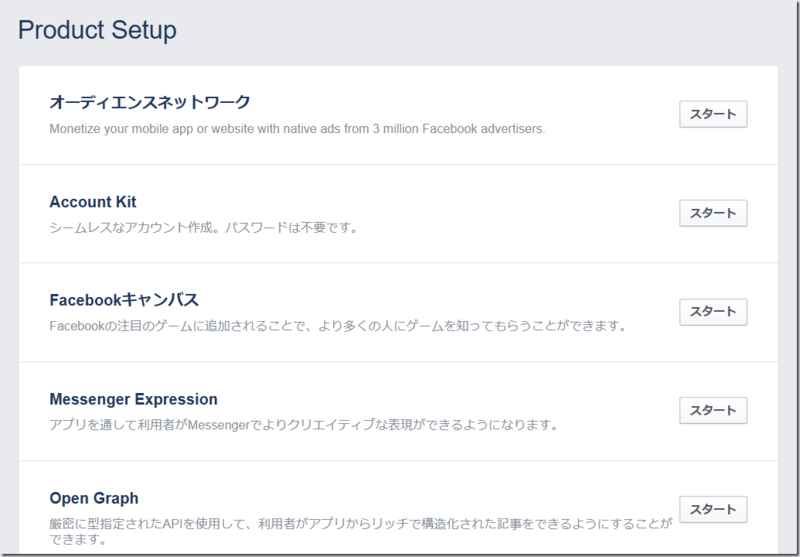800x557 pixels.
Task: Click スタート button for オーディエンスネットワーク
Action: [x=713, y=114]
